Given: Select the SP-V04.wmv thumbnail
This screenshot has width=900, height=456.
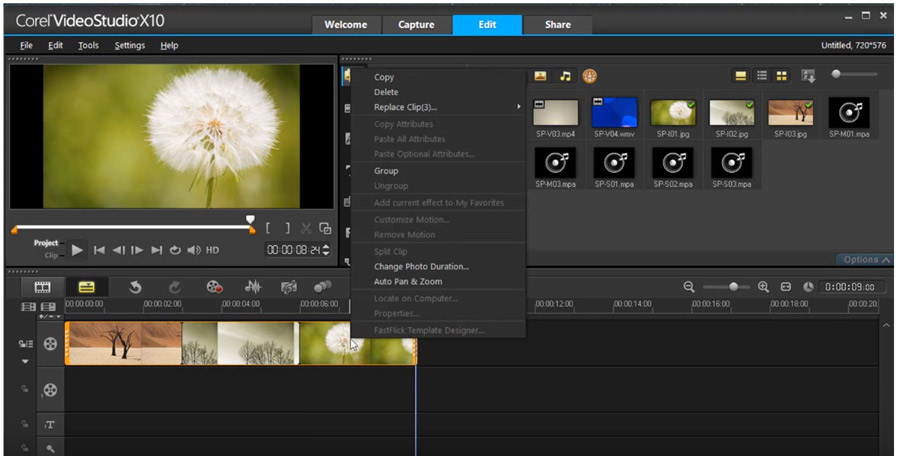Looking at the screenshot, I should click(614, 113).
